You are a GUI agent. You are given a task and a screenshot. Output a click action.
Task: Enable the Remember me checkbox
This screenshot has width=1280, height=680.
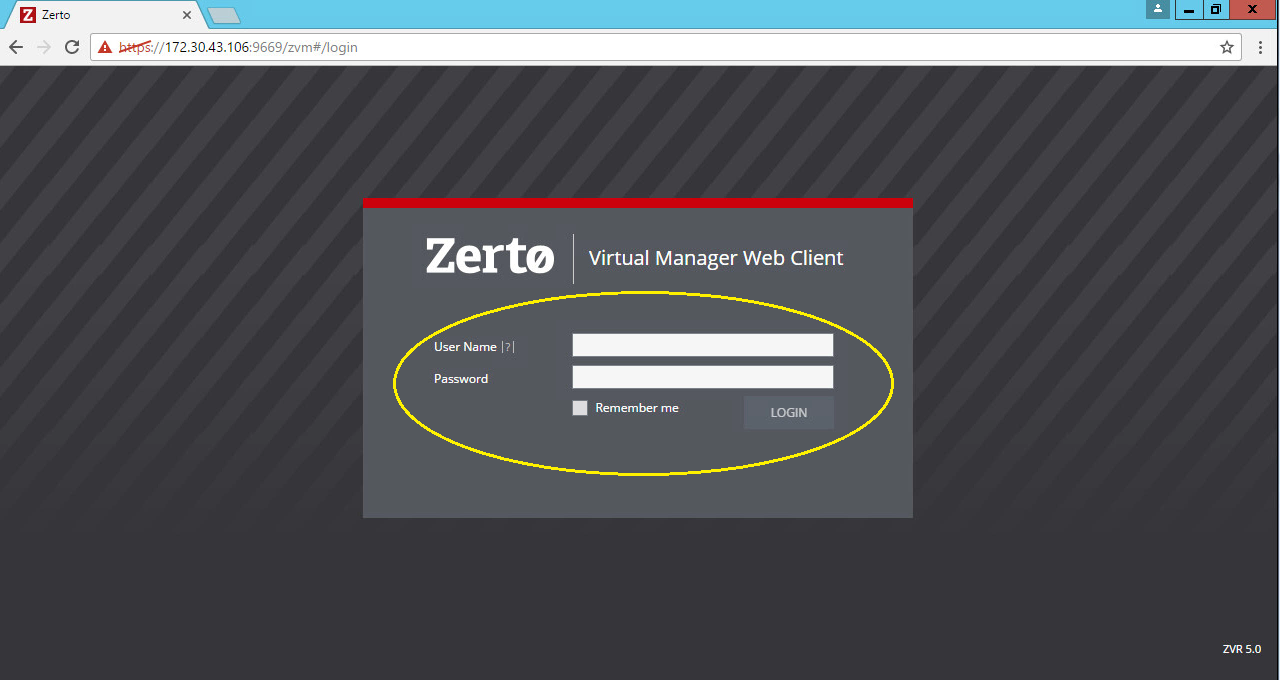pos(580,408)
